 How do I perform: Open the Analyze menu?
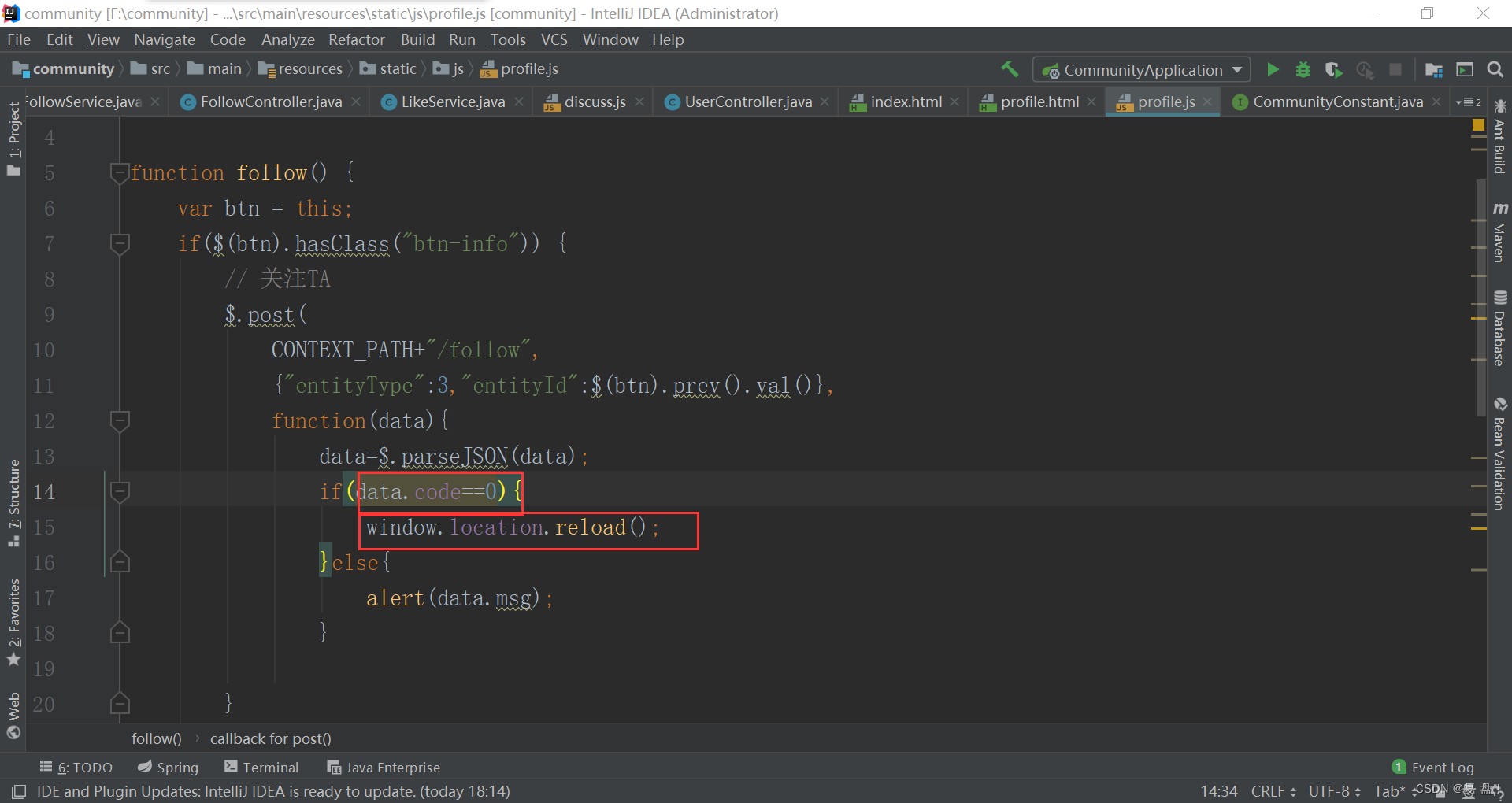pos(288,39)
